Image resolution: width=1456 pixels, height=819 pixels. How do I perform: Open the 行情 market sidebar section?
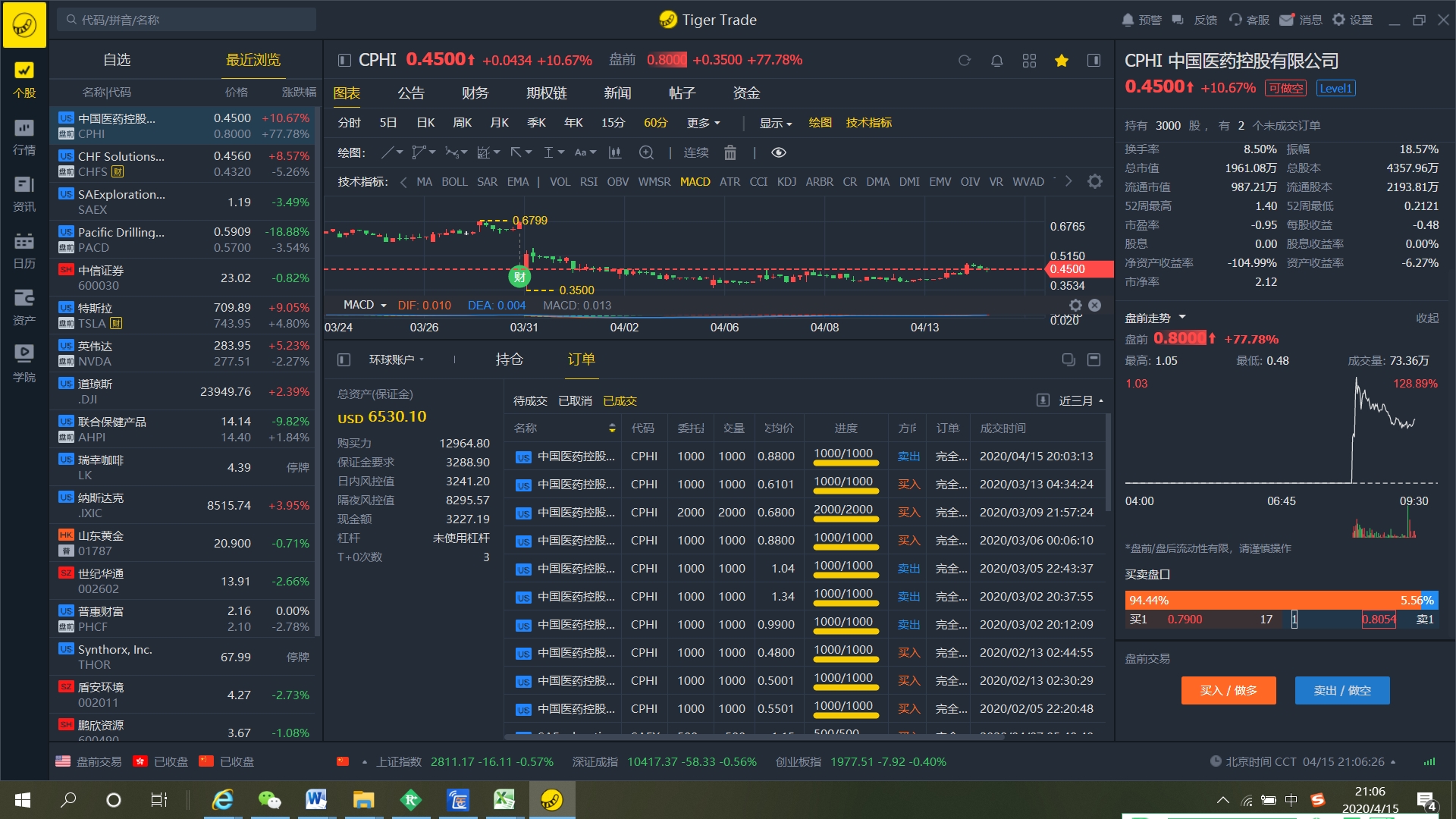[24, 136]
